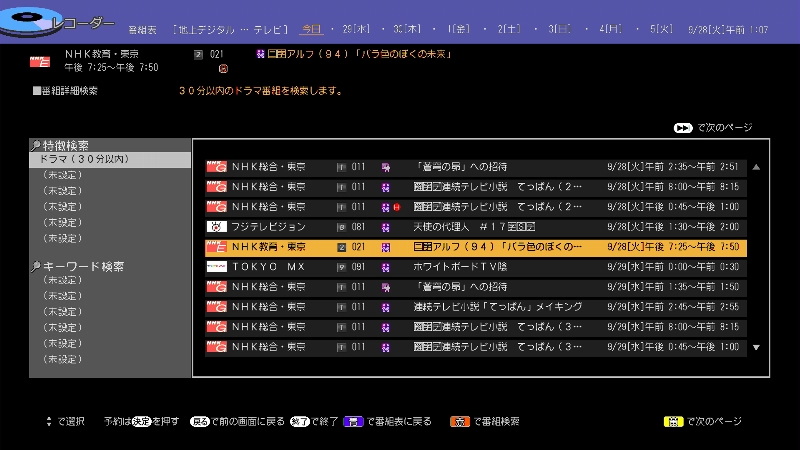Click the Fuji Television channel logo
The image size is (800, 450).
point(216,227)
